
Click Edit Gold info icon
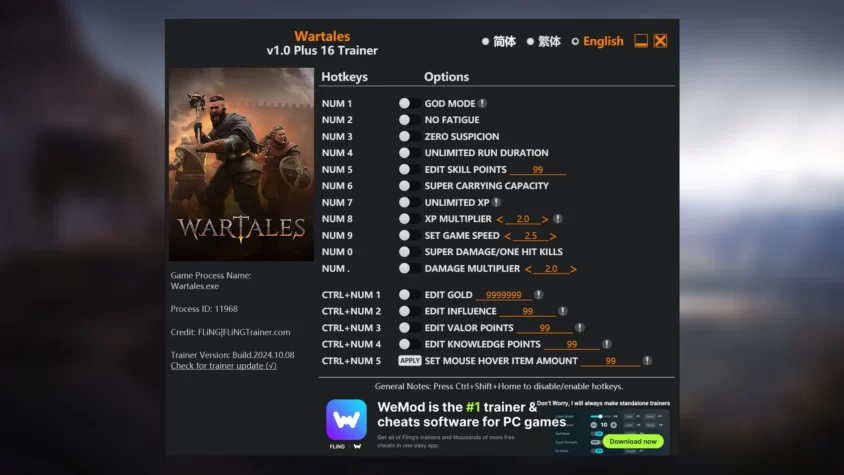coord(538,295)
